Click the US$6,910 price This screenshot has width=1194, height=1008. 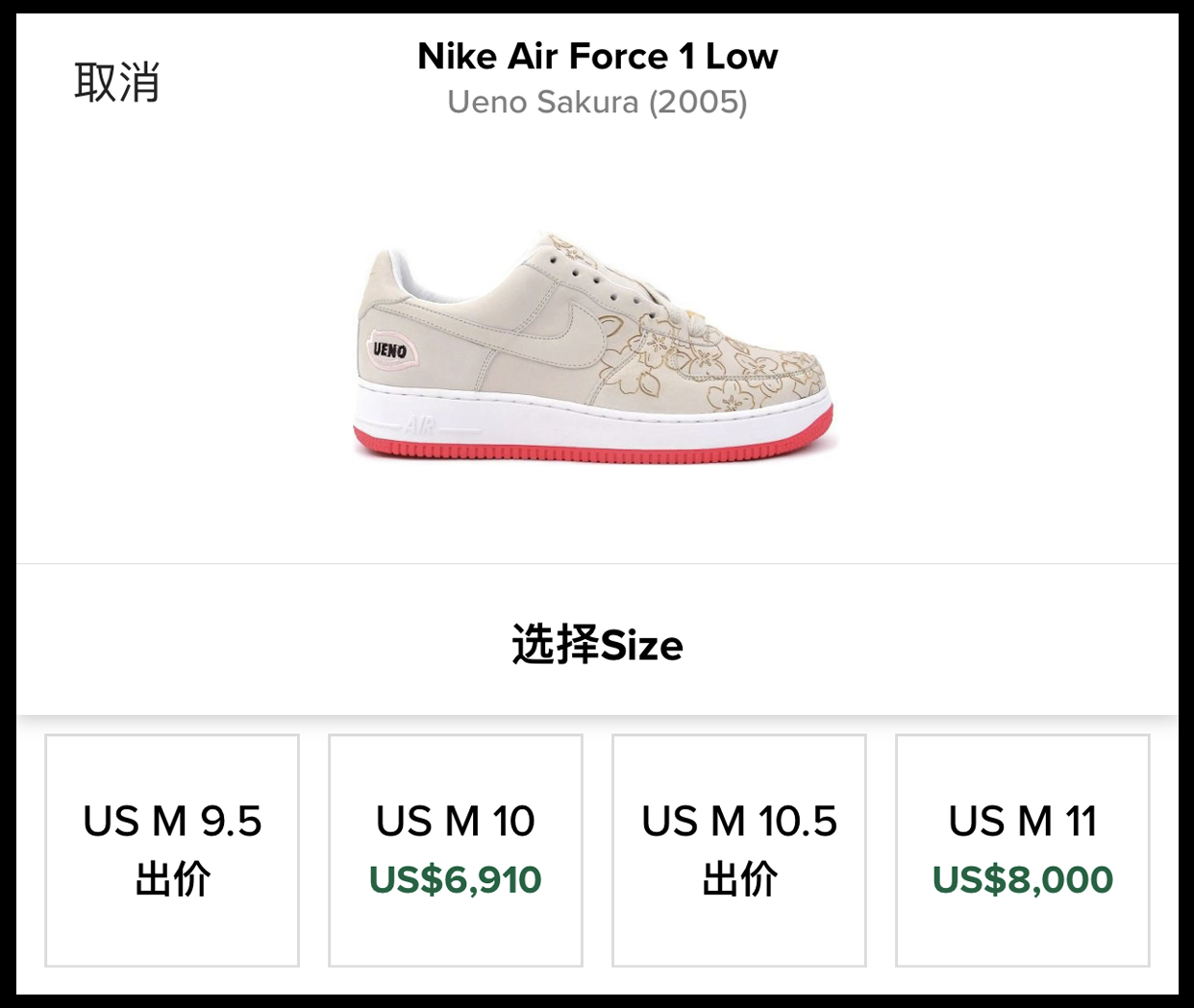[456, 880]
